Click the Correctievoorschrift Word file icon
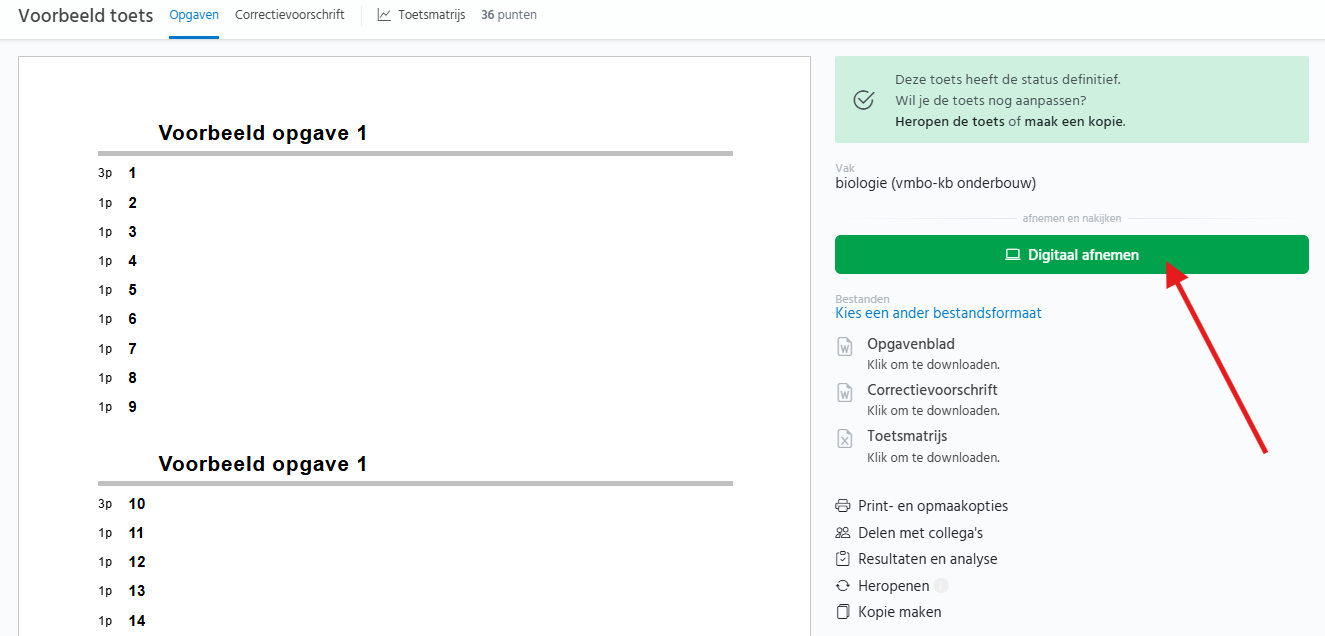Screen dimensions: 1325x636 845,393
